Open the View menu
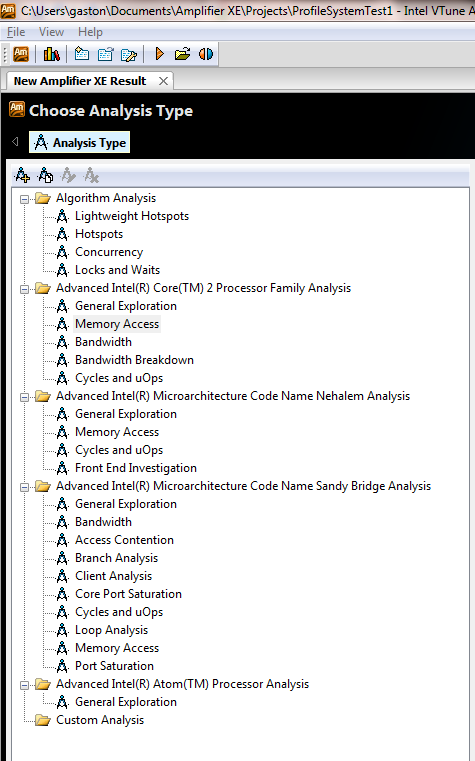 [x=51, y=32]
